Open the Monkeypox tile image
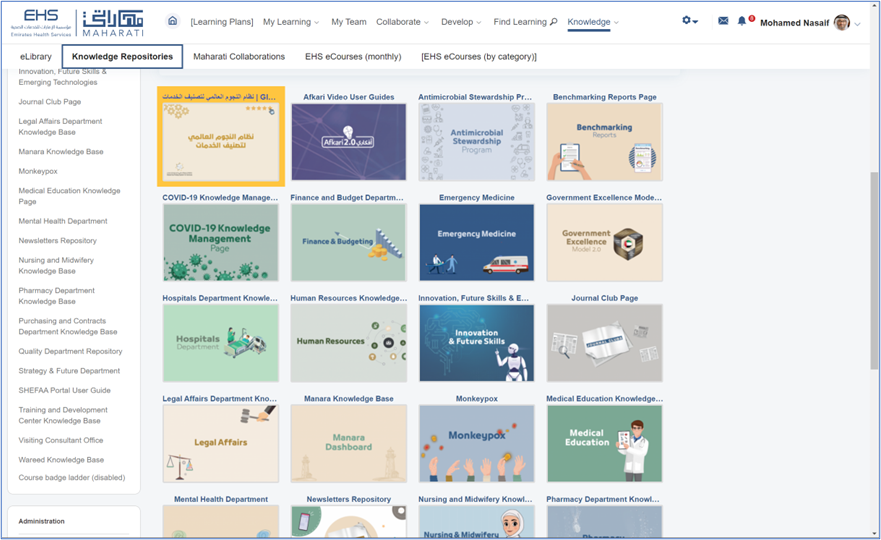 pyautogui.click(x=476, y=443)
